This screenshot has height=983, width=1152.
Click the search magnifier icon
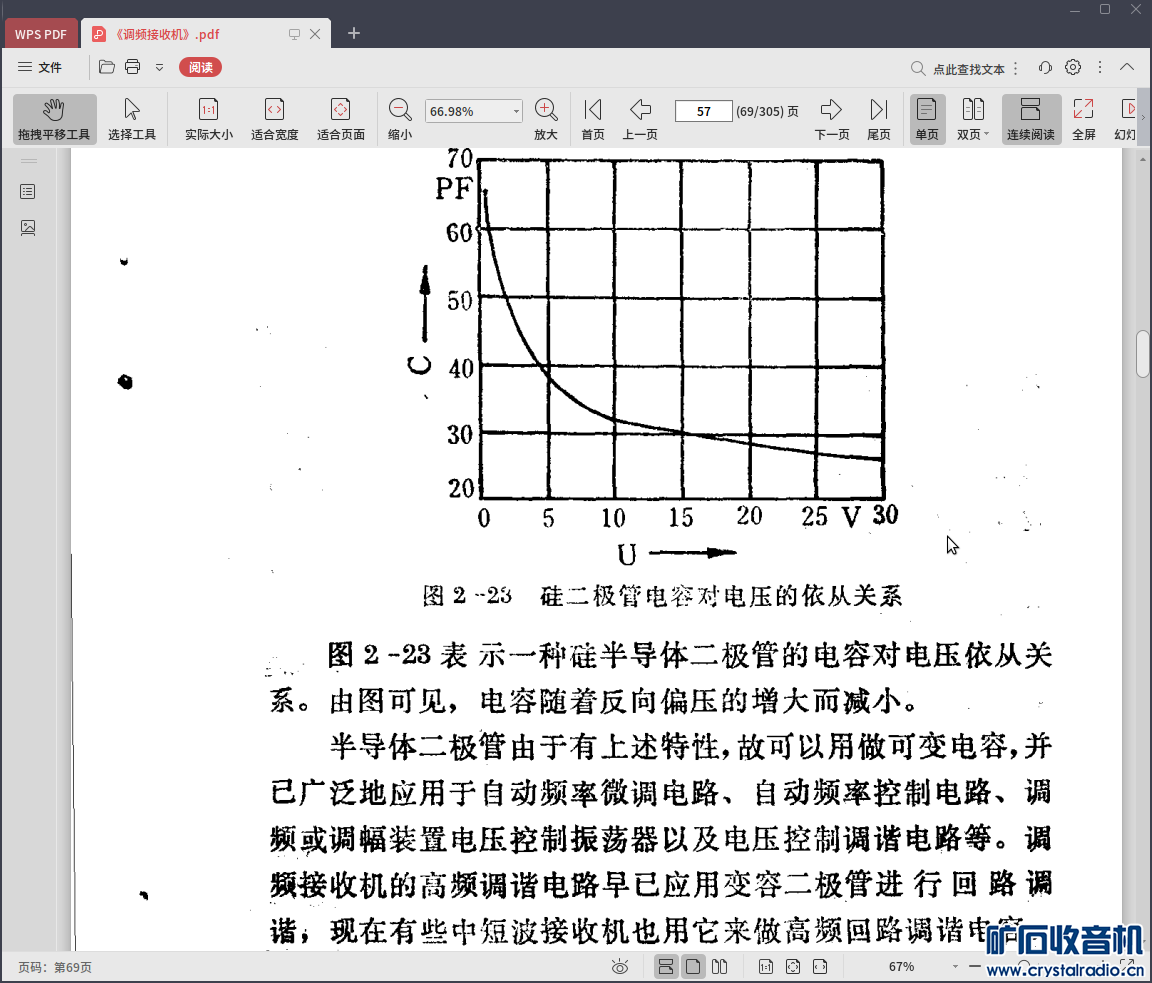coord(918,68)
